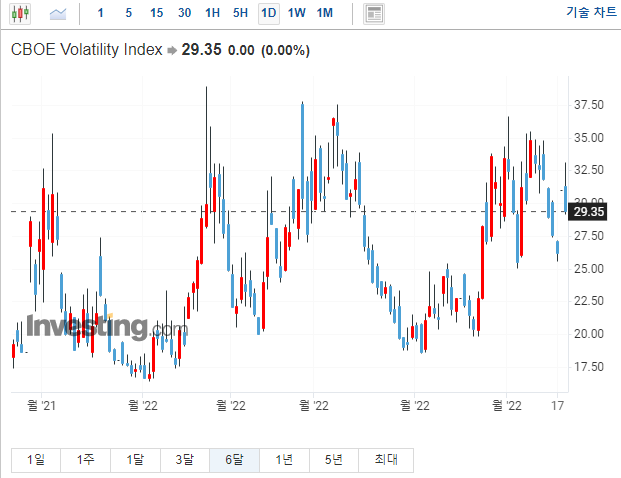Select the 5H interval
The image size is (621, 478).
(240, 13)
